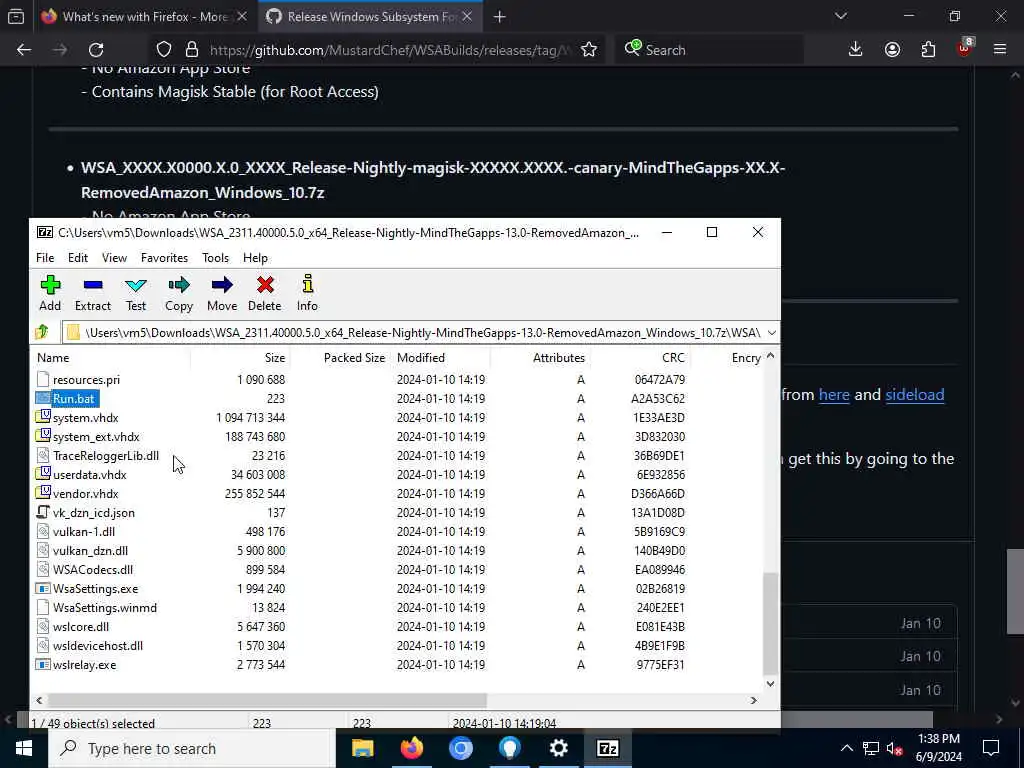The width and height of the screenshot is (1024, 768).
Task: Open the Help menu in 7-Zip
Action: point(255,258)
